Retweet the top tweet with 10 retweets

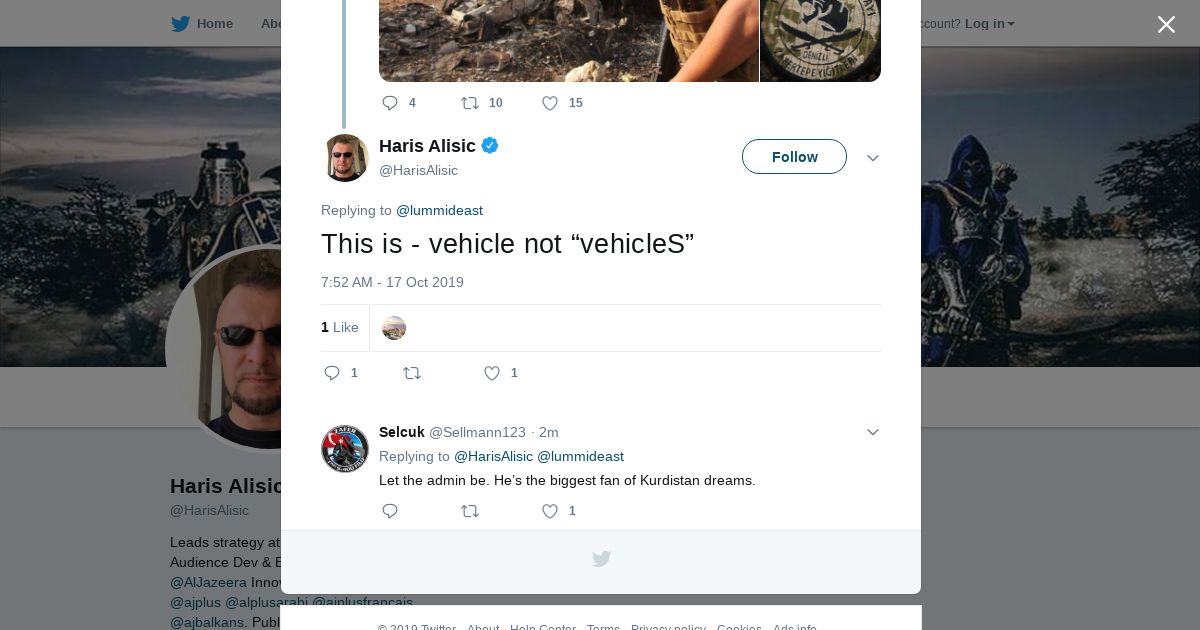(x=470, y=103)
